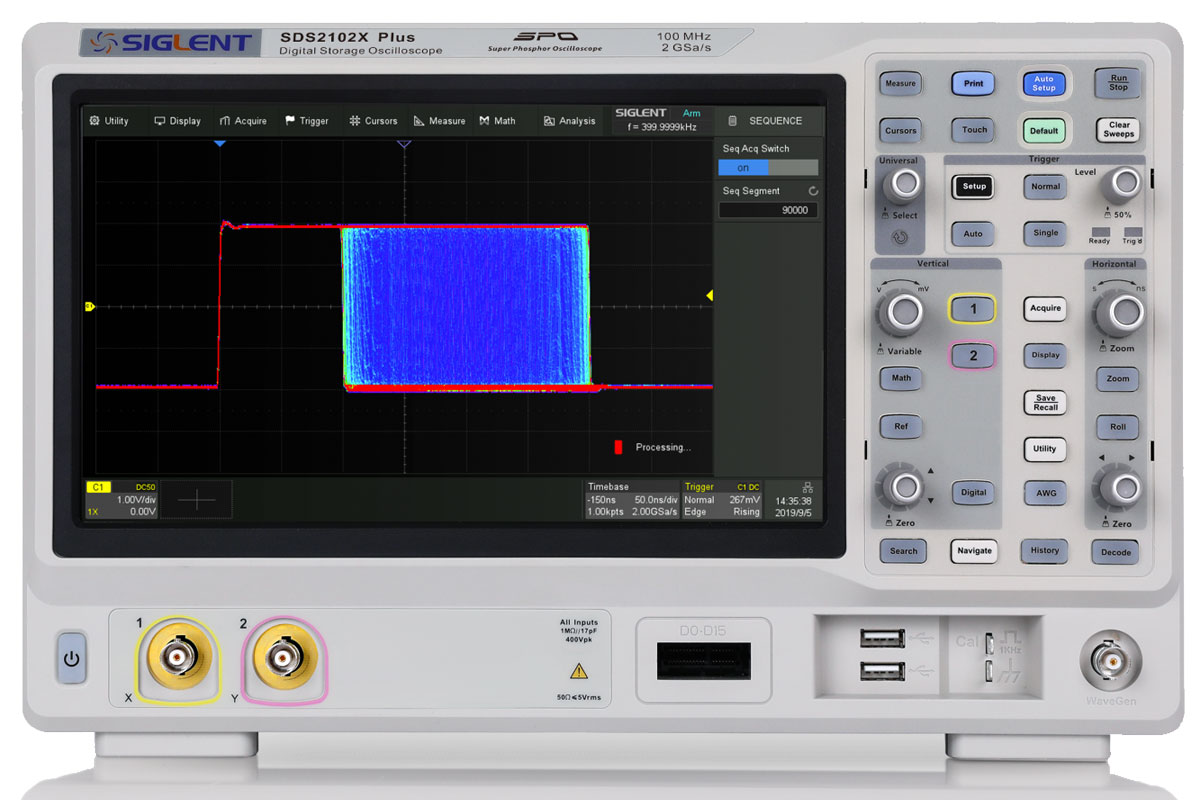Push the Universal Select knob
Image resolution: width=1200 pixels, height=800 pixels.
(x=905, y=184)
